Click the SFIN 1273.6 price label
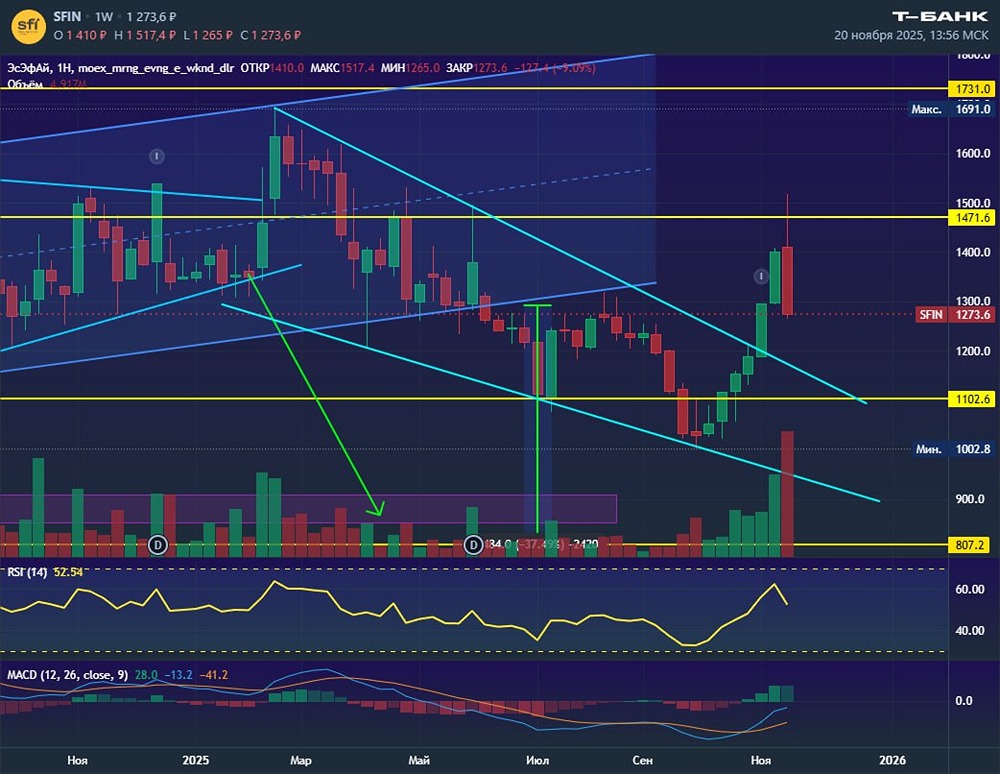Image resolution: width=1000 pixels, height=774 pixels. click(955, 314)
